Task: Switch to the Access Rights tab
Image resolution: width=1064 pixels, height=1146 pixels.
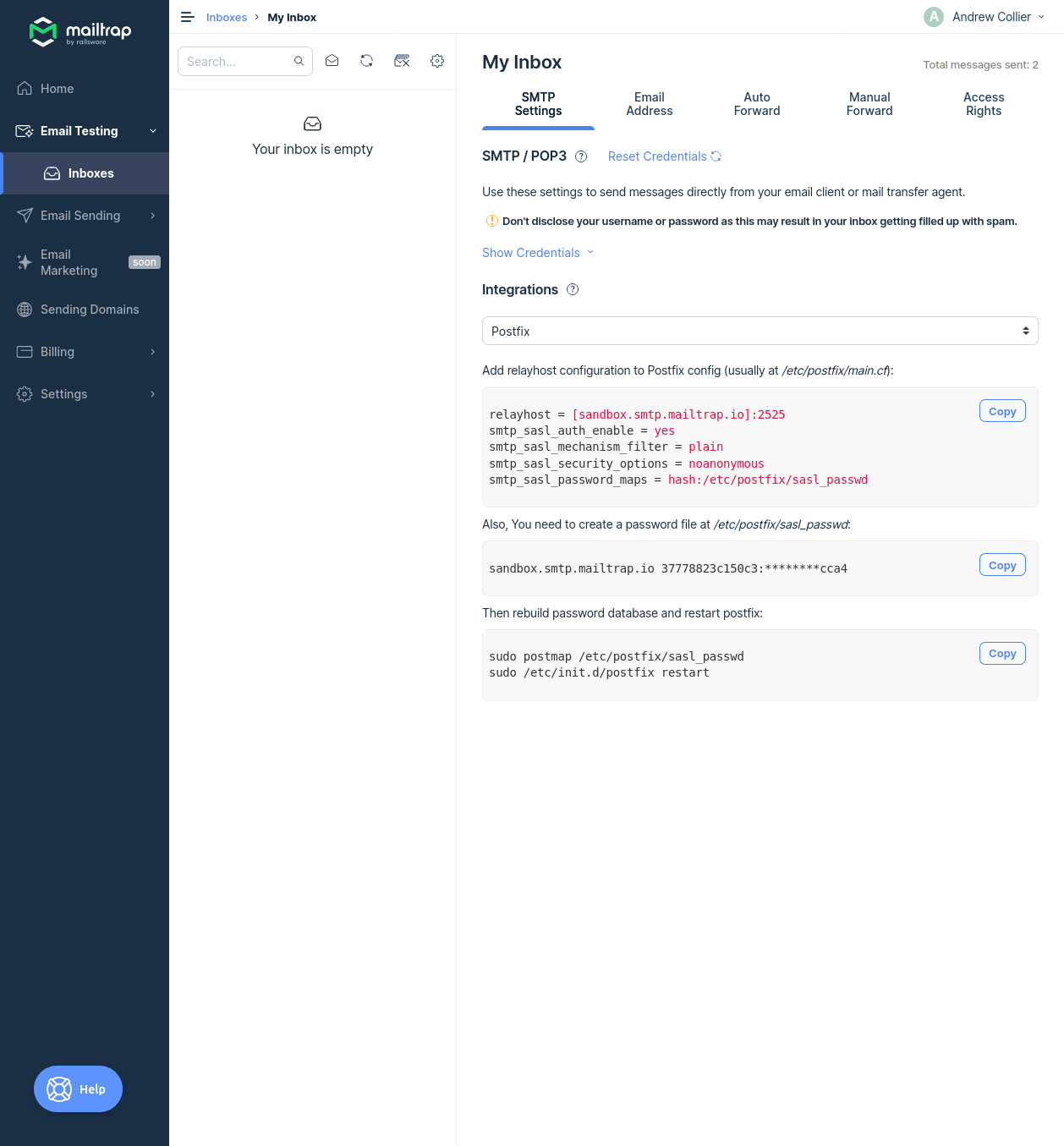Action: [x=983, y=104]
